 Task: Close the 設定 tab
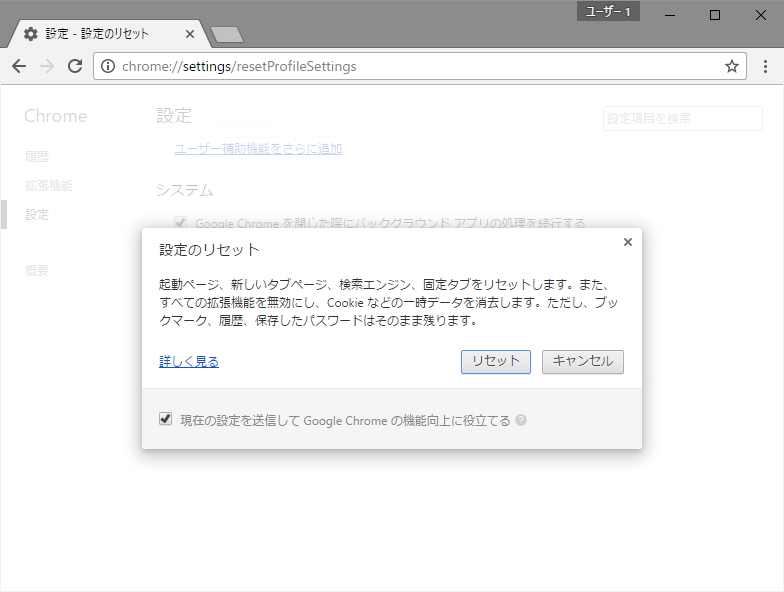coord(190,34)
